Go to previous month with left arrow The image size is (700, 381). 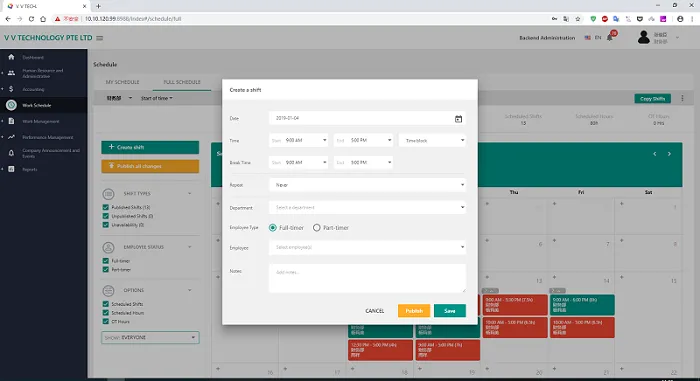point(654,154)
